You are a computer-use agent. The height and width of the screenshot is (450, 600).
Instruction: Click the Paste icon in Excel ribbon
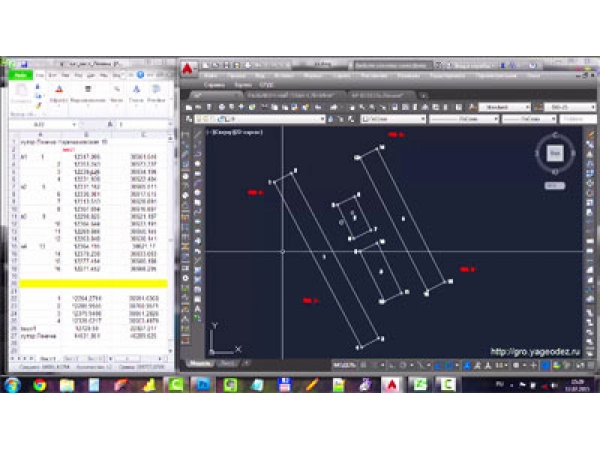coord(19,94)
